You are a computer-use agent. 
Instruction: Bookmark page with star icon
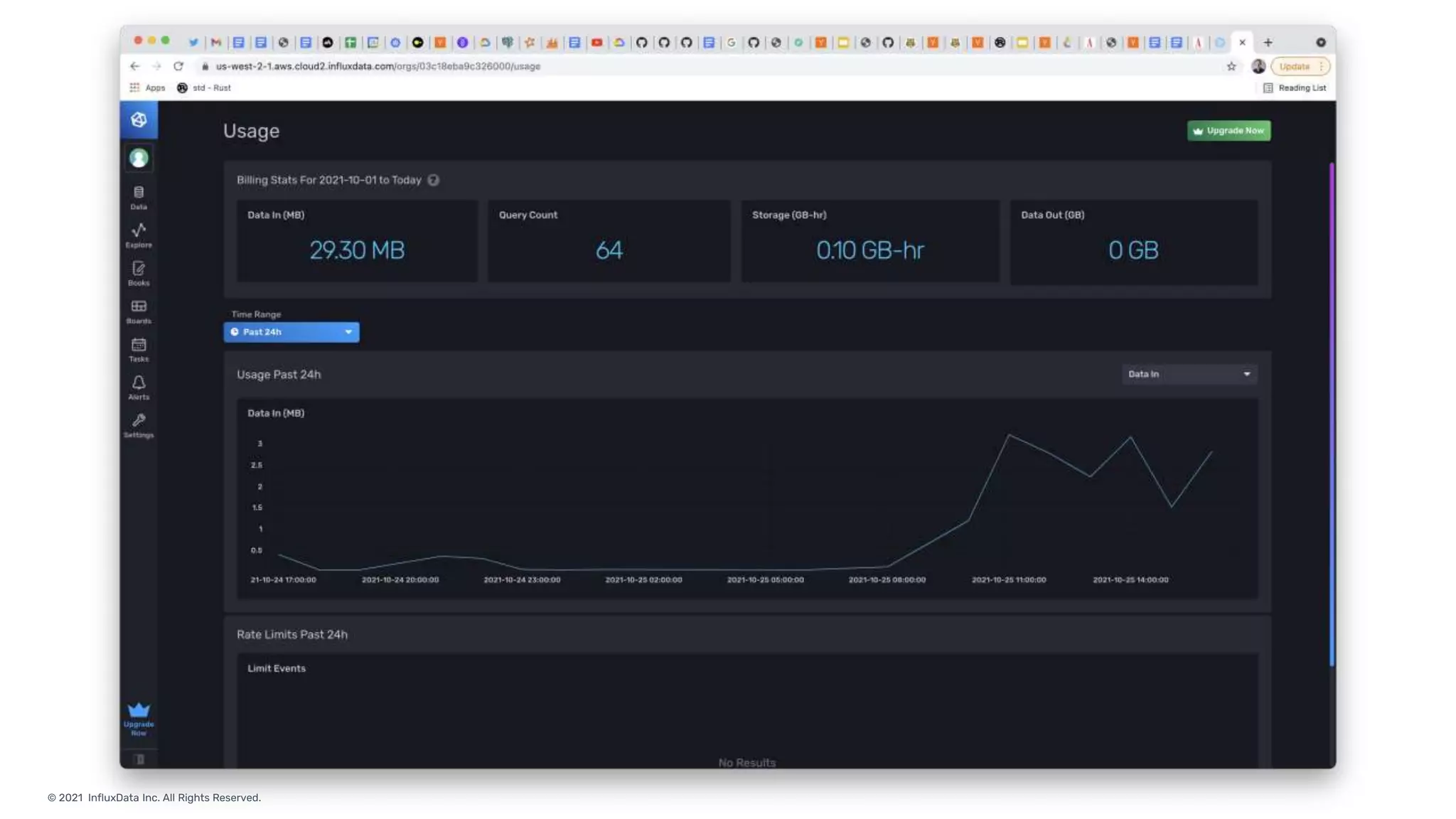[x=1231, y=66]
